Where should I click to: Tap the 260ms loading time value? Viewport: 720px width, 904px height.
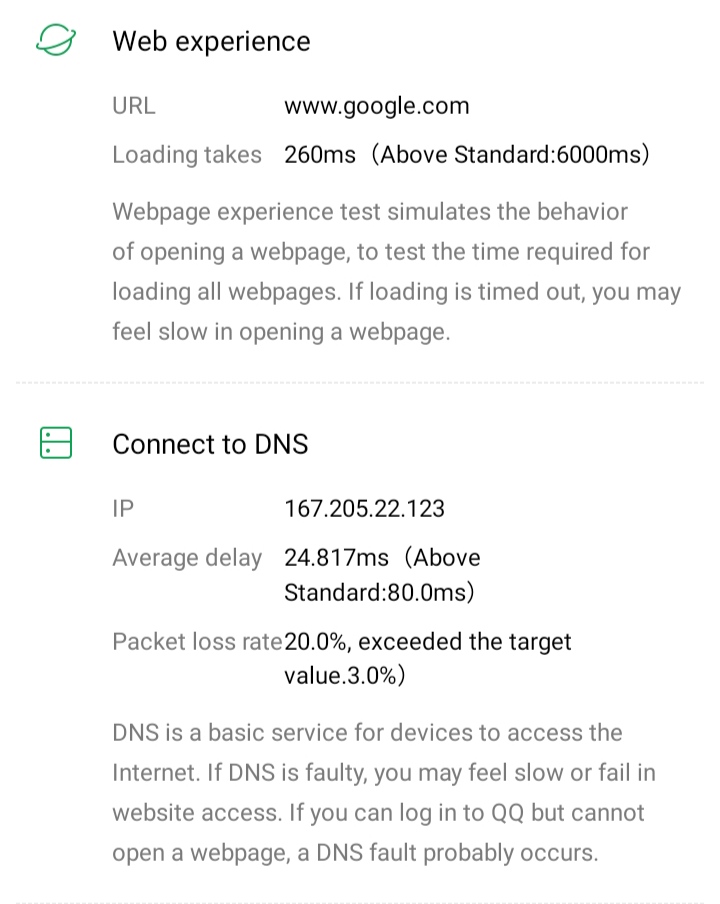[x=319, y=155]
